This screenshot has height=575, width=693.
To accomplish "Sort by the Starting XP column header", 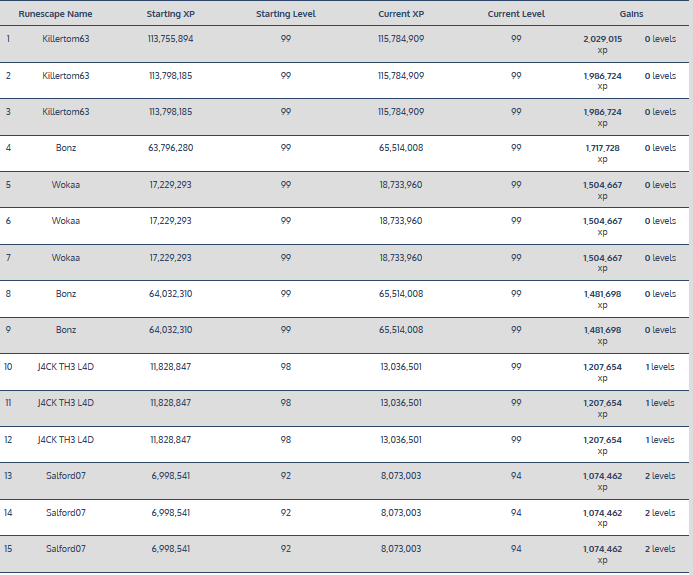I will click(x=171, y=15).
